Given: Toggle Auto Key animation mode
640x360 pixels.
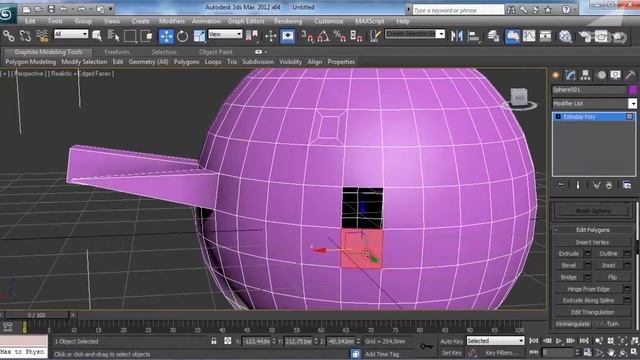Looking at the screenshot, I should [x=451, y=341].
